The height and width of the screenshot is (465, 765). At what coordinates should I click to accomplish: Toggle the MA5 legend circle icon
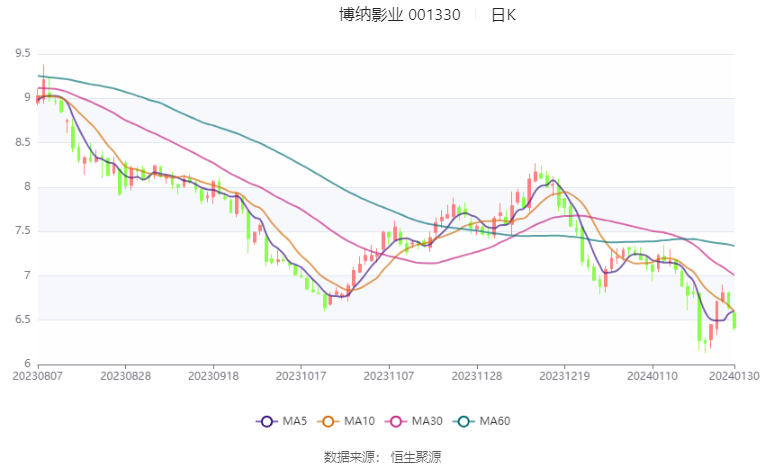[266, 422]
